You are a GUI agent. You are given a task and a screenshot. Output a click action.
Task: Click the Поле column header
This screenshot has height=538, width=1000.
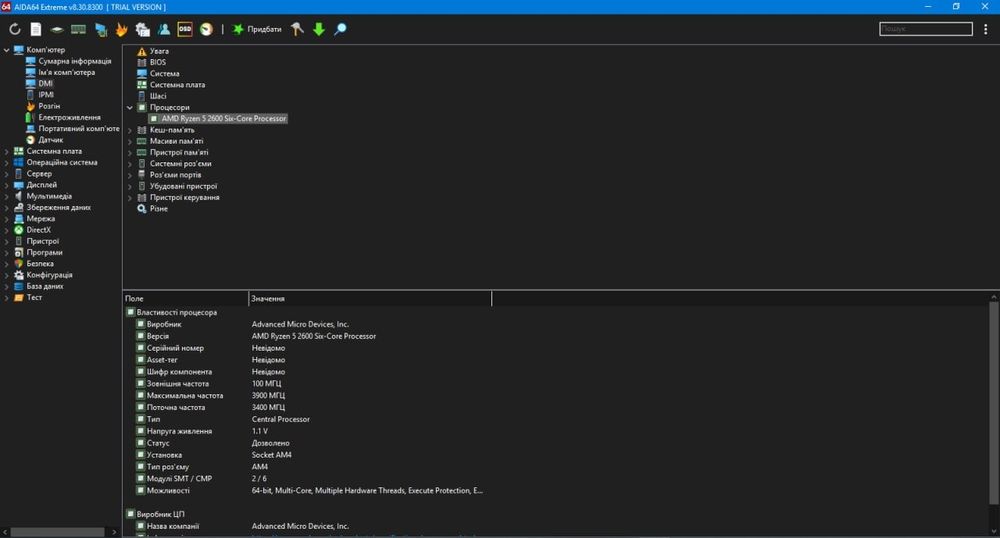pos(186,298)
